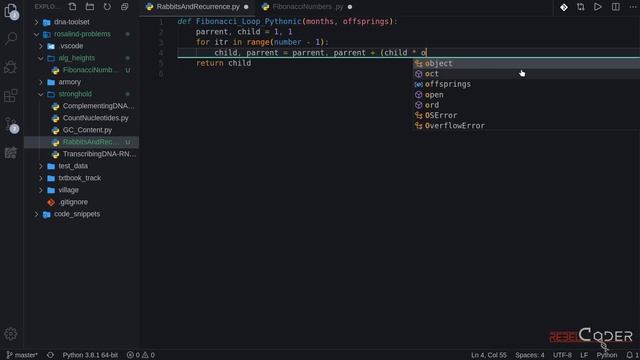Screen dimensions: 640x360
Task: Open changes compare icon in editor toolbar
Action: pos(580,7)
